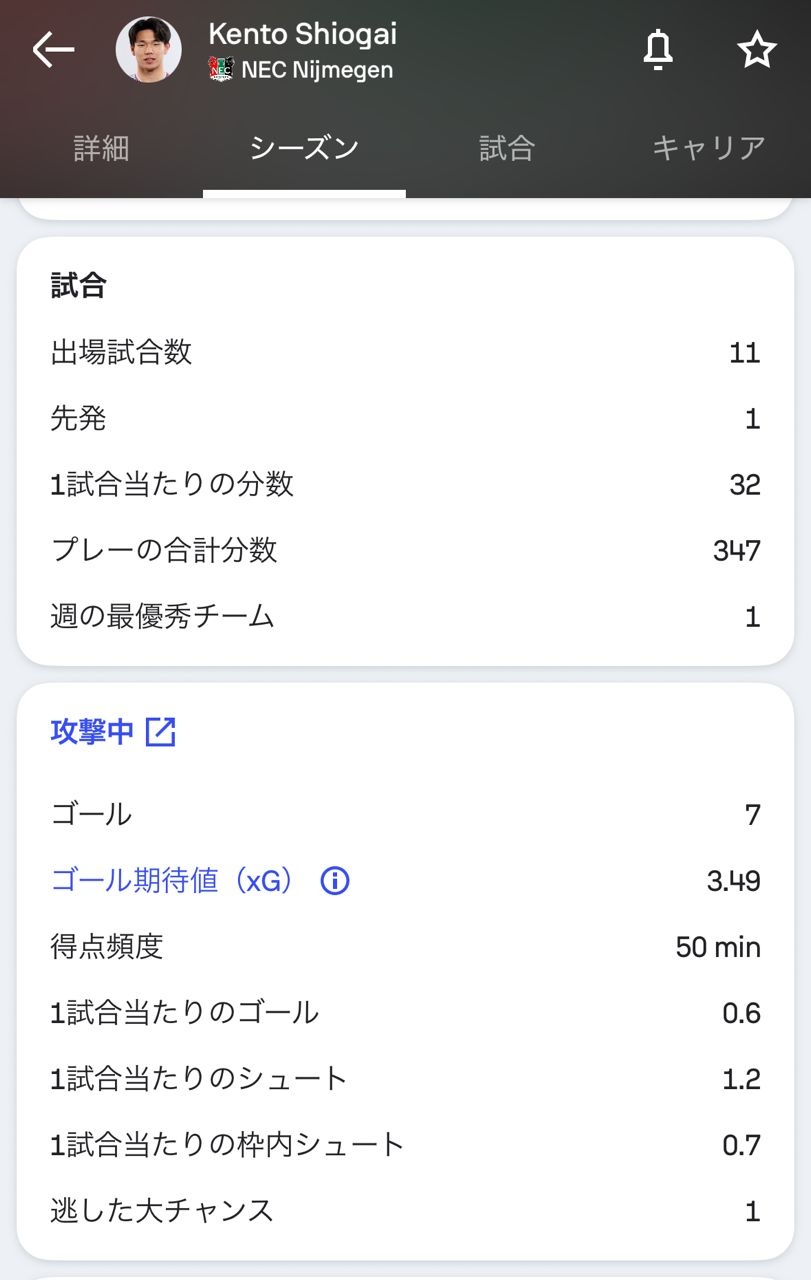The height and width of the screenshot is (1280, 811).
Task: Tap the NEC Nijmegen club crest
Action: (x=221, y=70)
